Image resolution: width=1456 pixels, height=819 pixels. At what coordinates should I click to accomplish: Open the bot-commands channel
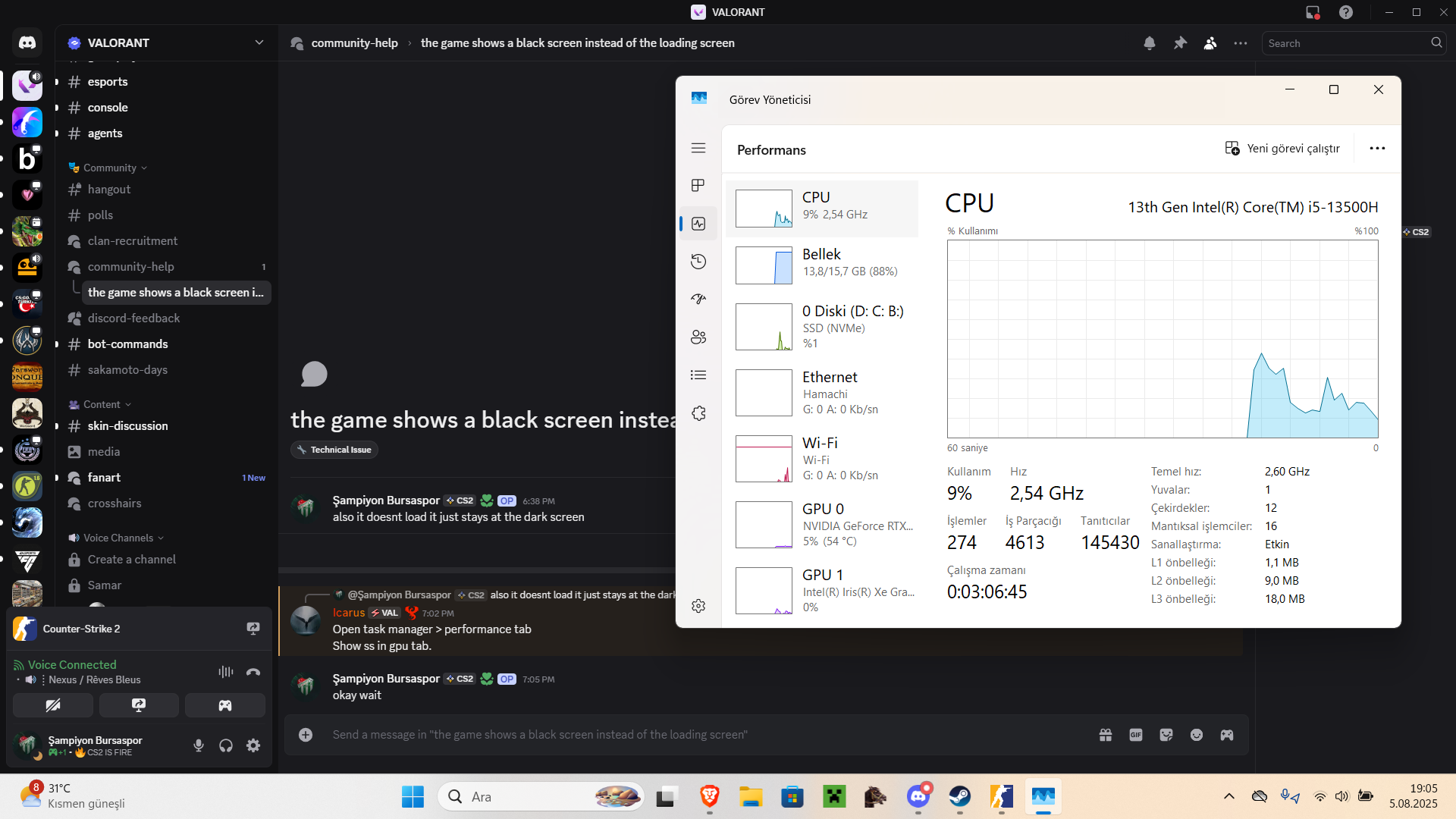(x=127, y=344)
